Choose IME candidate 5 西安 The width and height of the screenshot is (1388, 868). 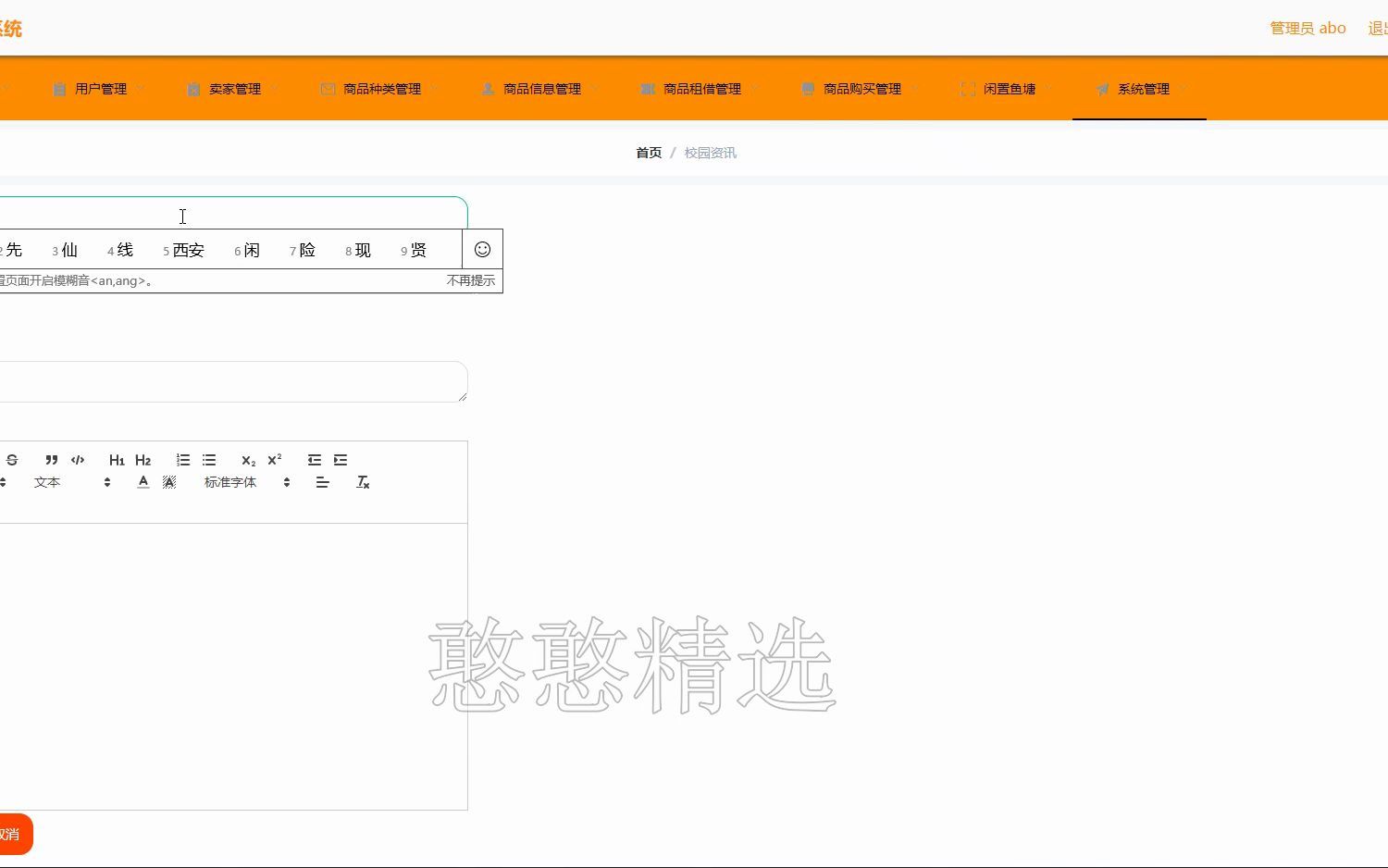[184, 250]
